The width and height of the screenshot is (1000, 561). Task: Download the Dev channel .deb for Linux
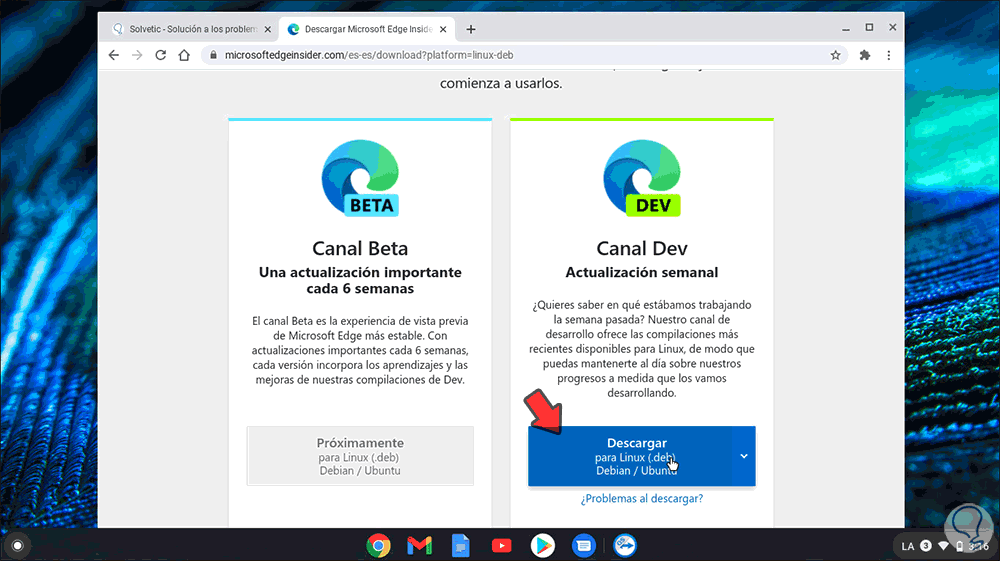pos(630,456)
